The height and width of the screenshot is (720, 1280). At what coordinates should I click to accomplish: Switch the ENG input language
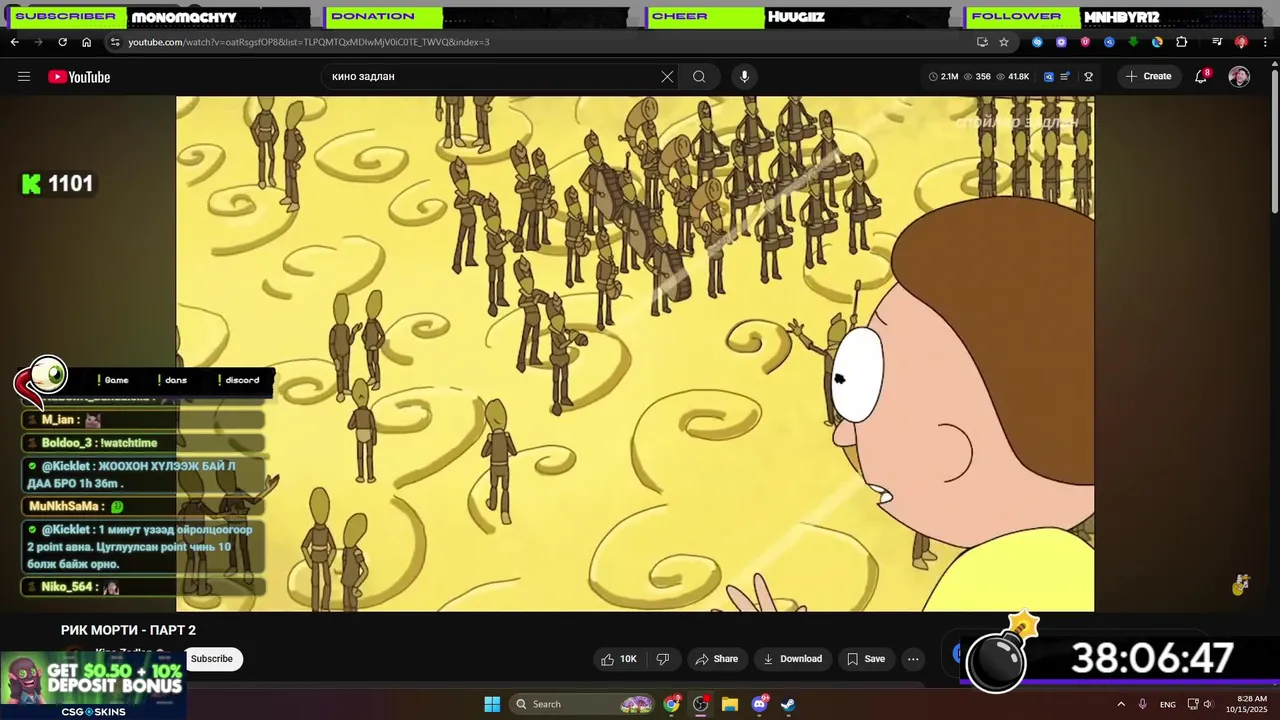[x=1168, y=704]
